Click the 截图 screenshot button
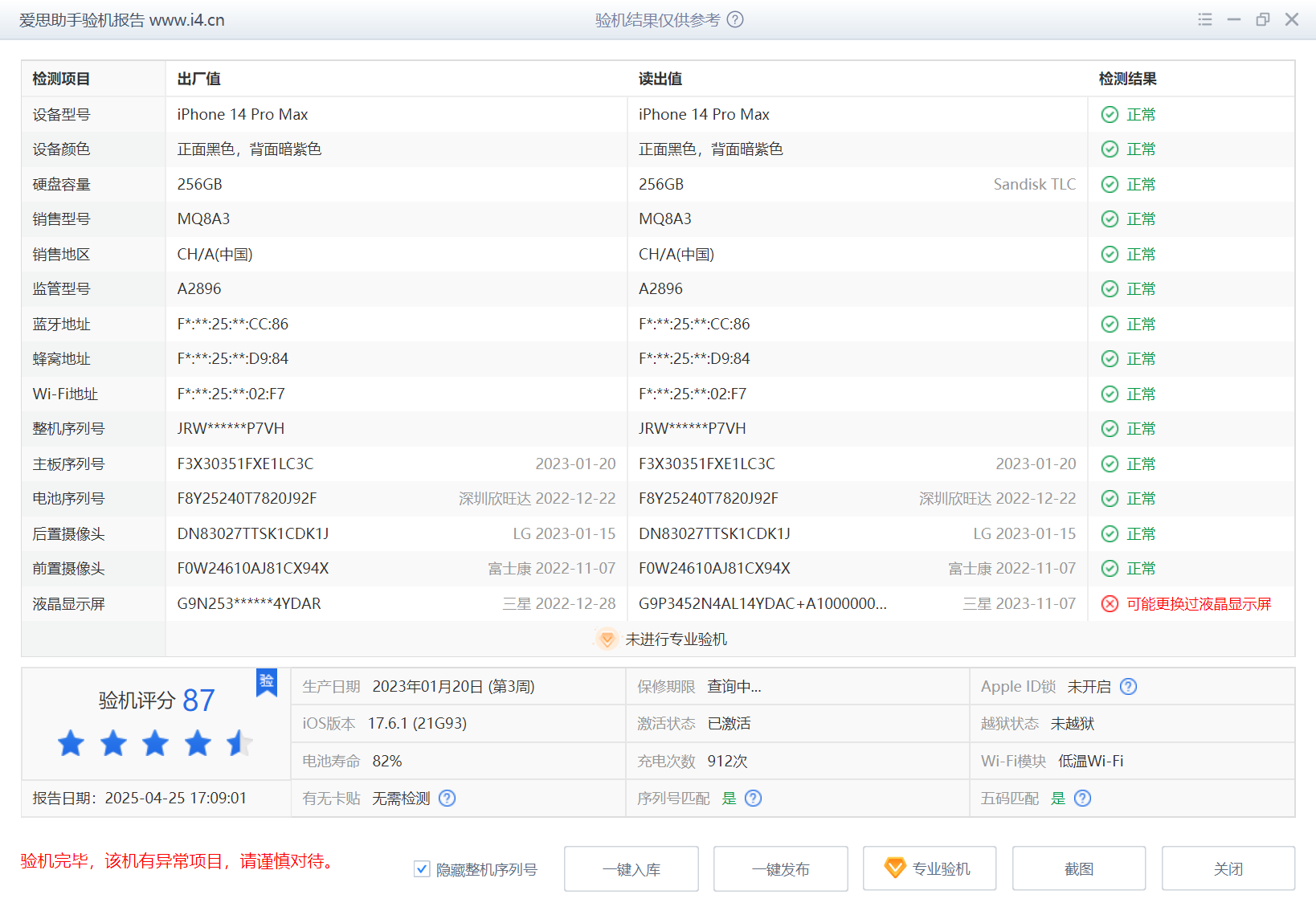The image size is (1316, 911). (x=1079, y=868)
